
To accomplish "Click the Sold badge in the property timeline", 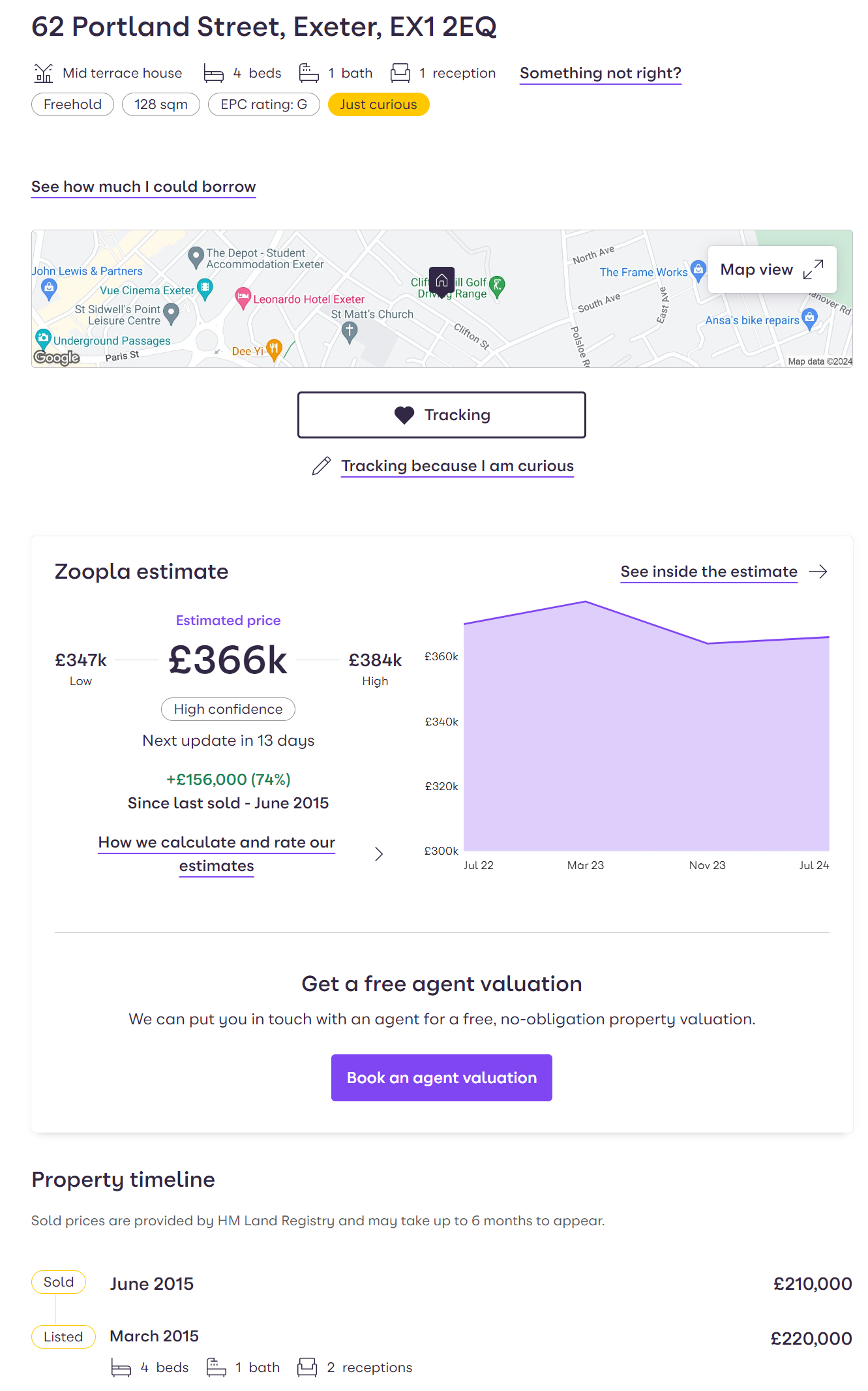I will (58, 1281).
